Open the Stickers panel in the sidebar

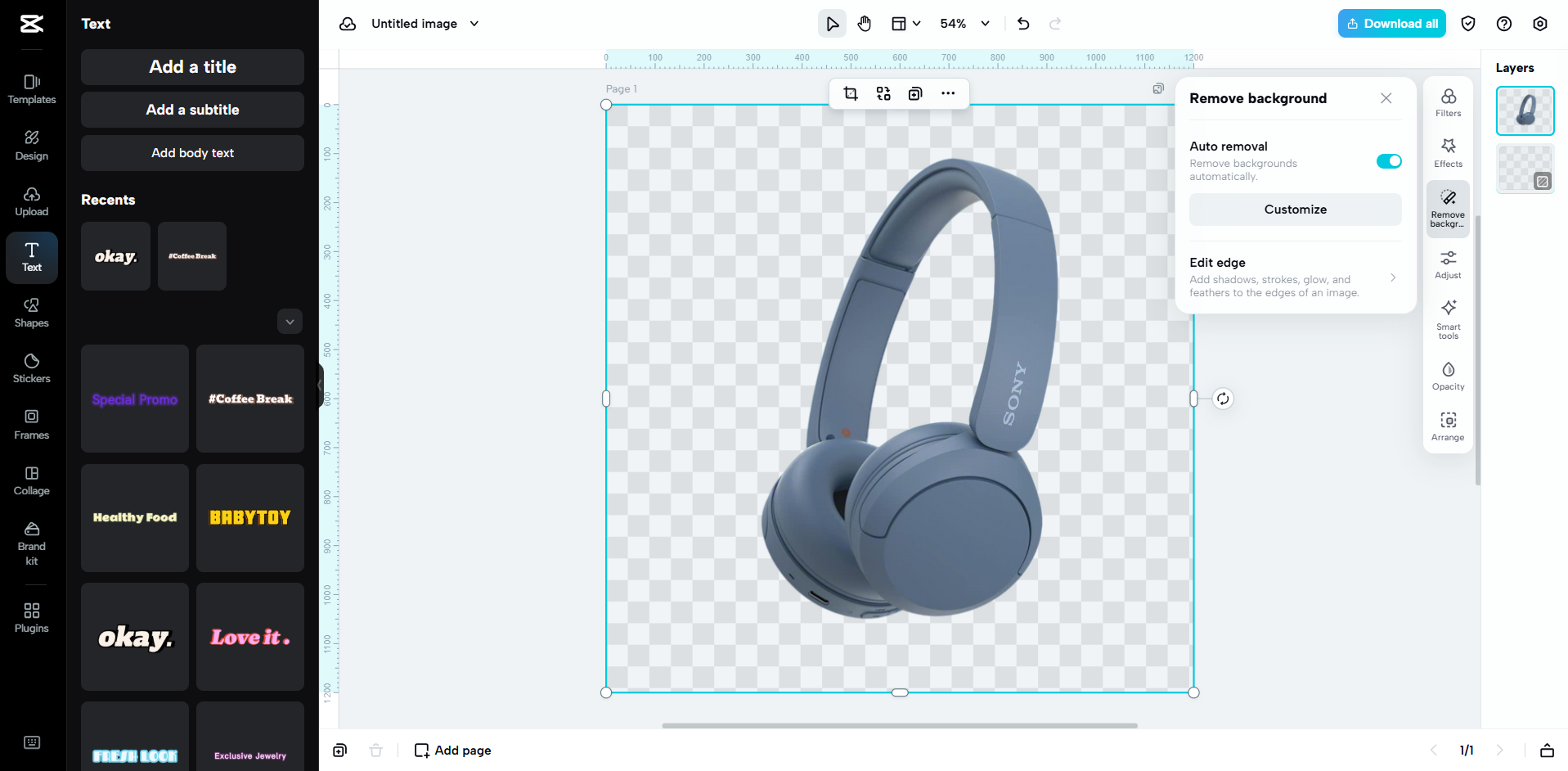[31, 367]
